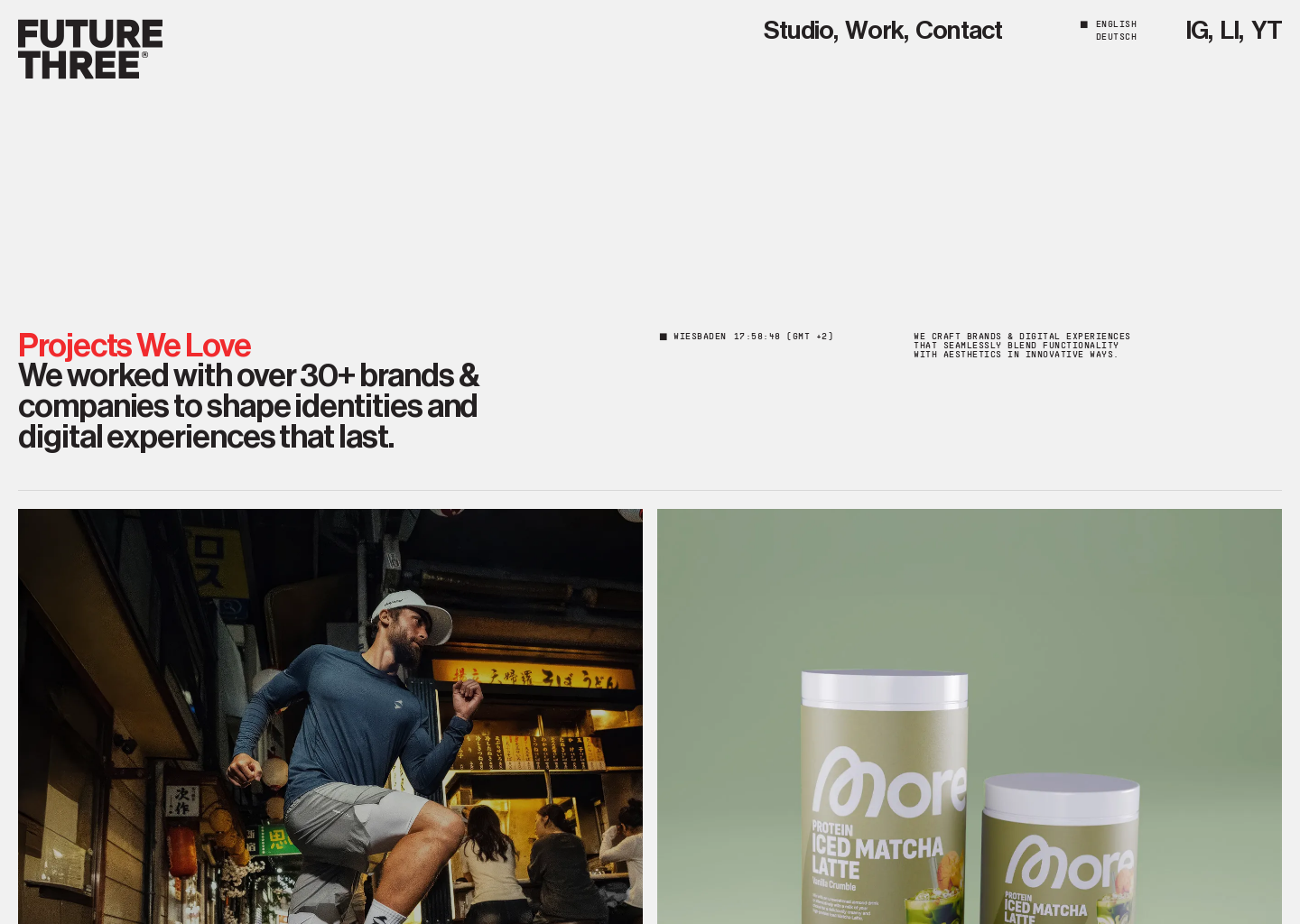Open the LI LinkedIn link

pyautogui.click(x=1231, y=31)
